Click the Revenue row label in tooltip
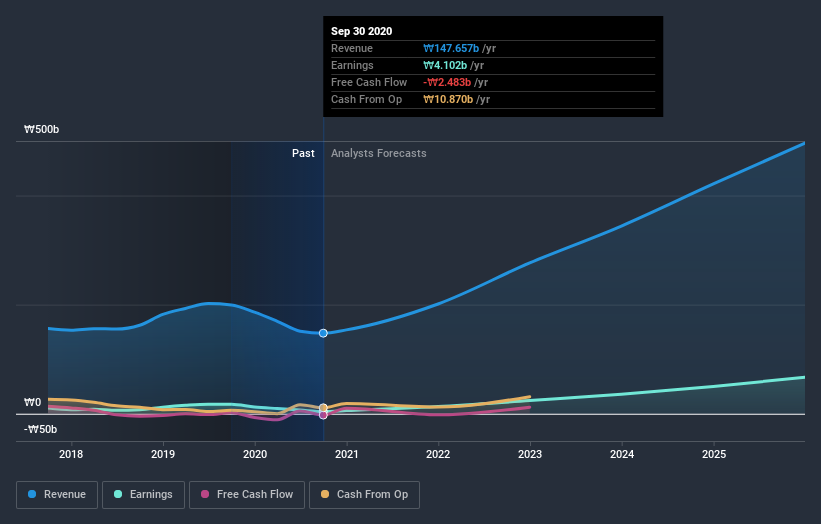The height and width of the screenshot is (524, 821). coord(352,48)
